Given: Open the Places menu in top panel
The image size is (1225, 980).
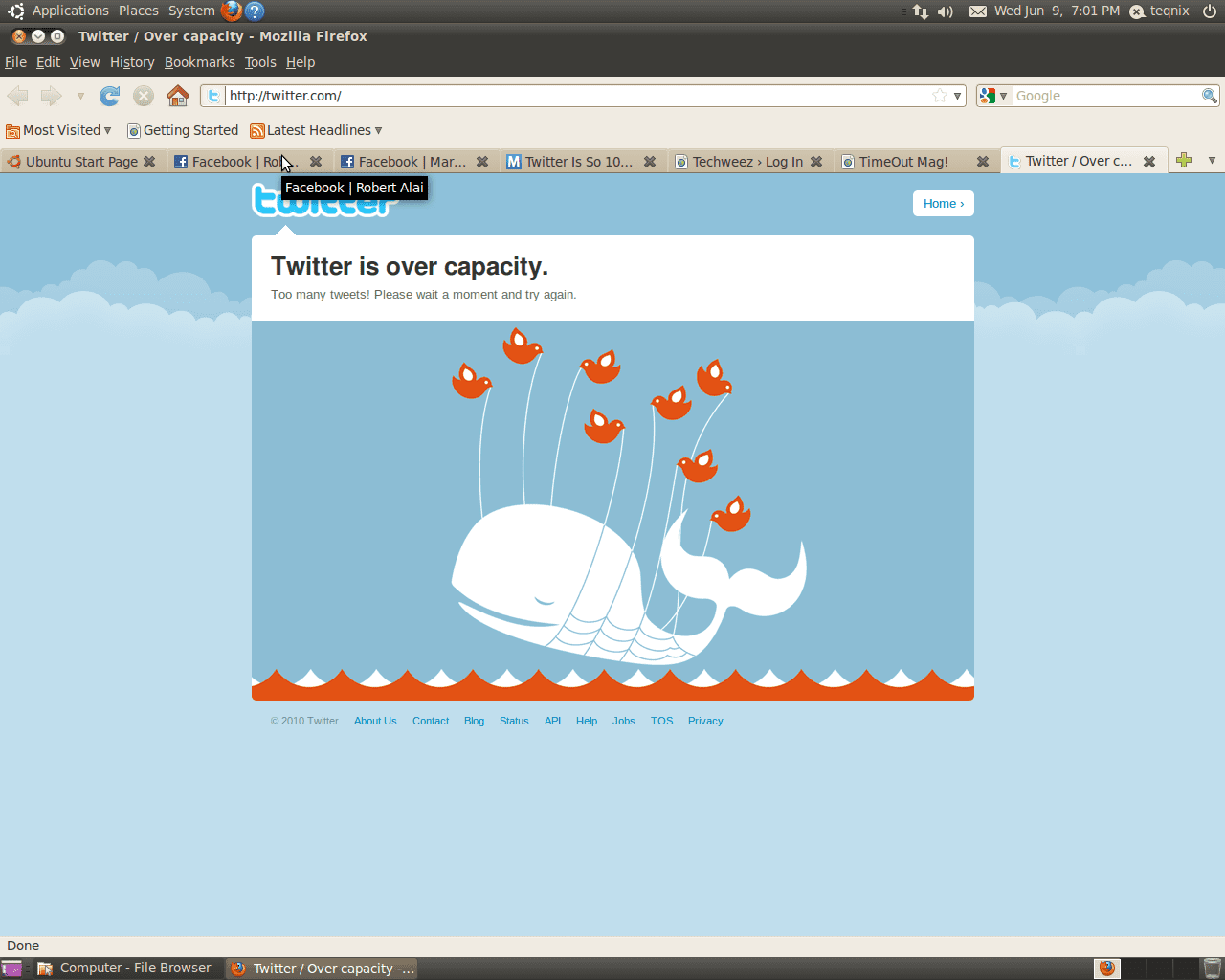Looking at the screenshot, I should click(139, 11).
